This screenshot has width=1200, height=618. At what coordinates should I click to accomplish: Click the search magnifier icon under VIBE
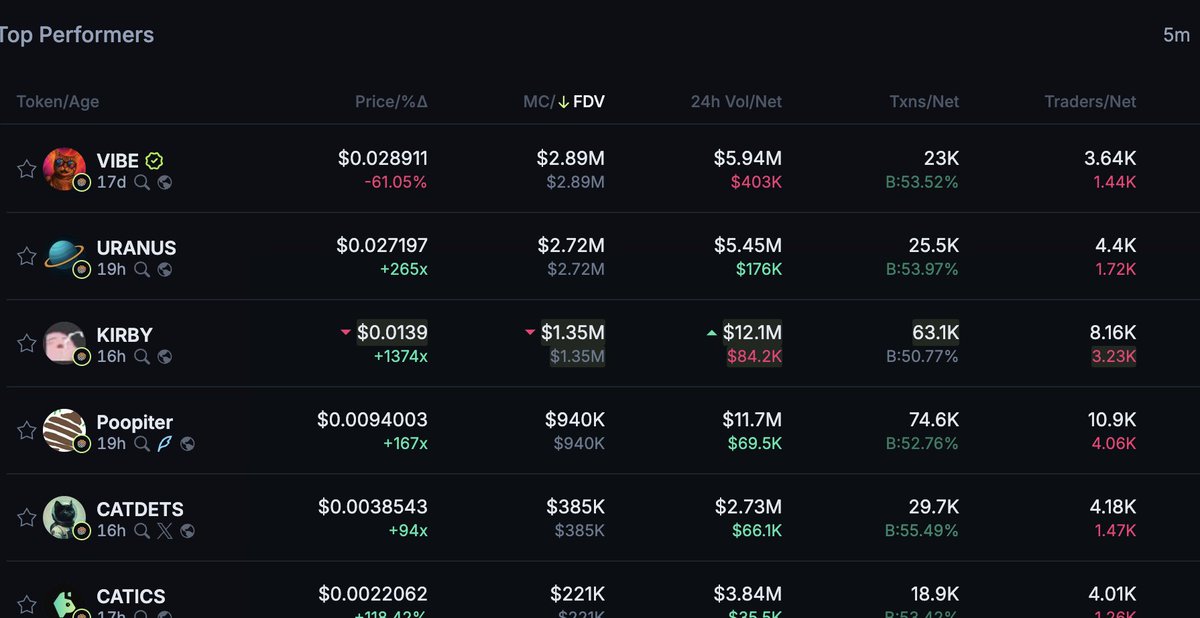[142, 183]
